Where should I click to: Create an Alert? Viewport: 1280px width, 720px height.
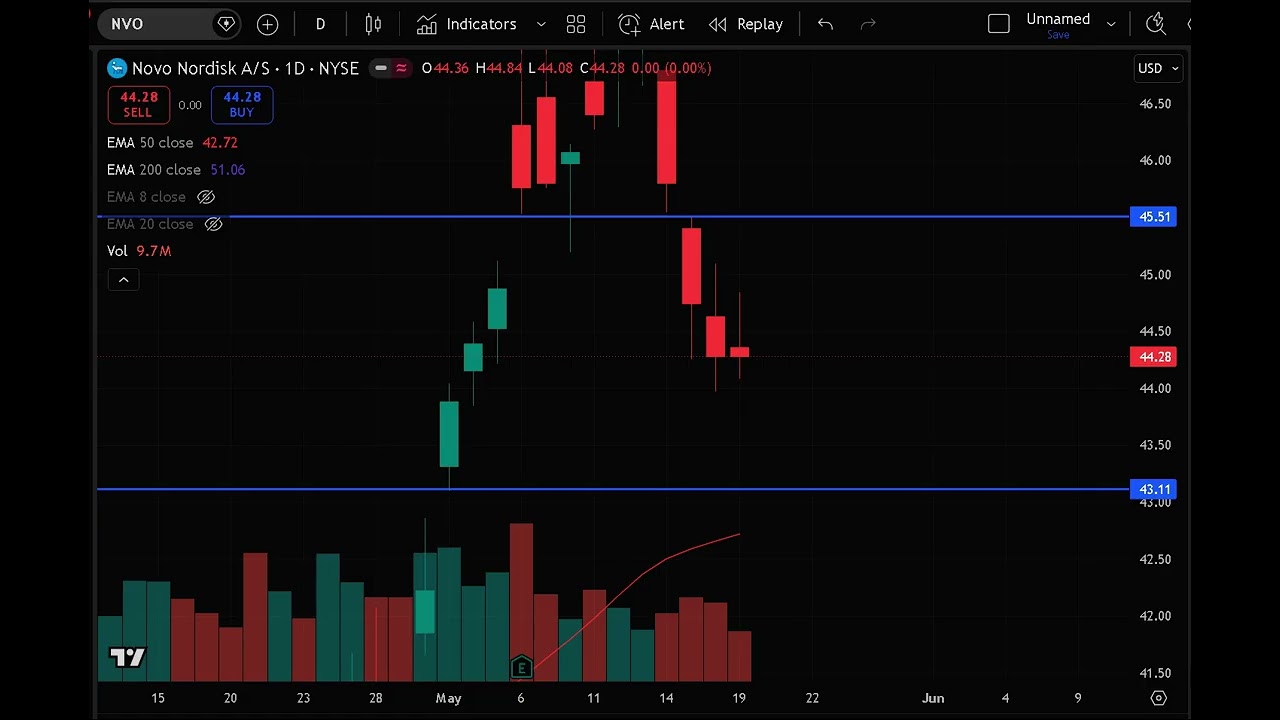tap(651, 24)
